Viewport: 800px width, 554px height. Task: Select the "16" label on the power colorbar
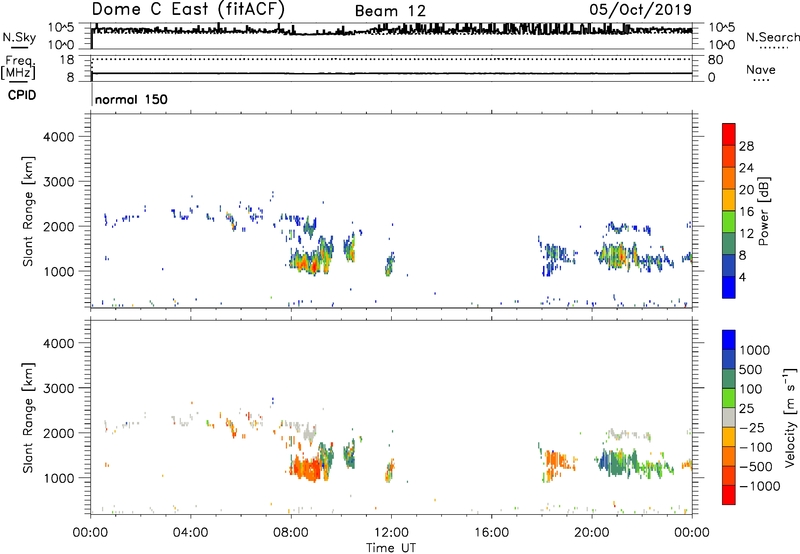pyautogui.click(x=746, y=212)
